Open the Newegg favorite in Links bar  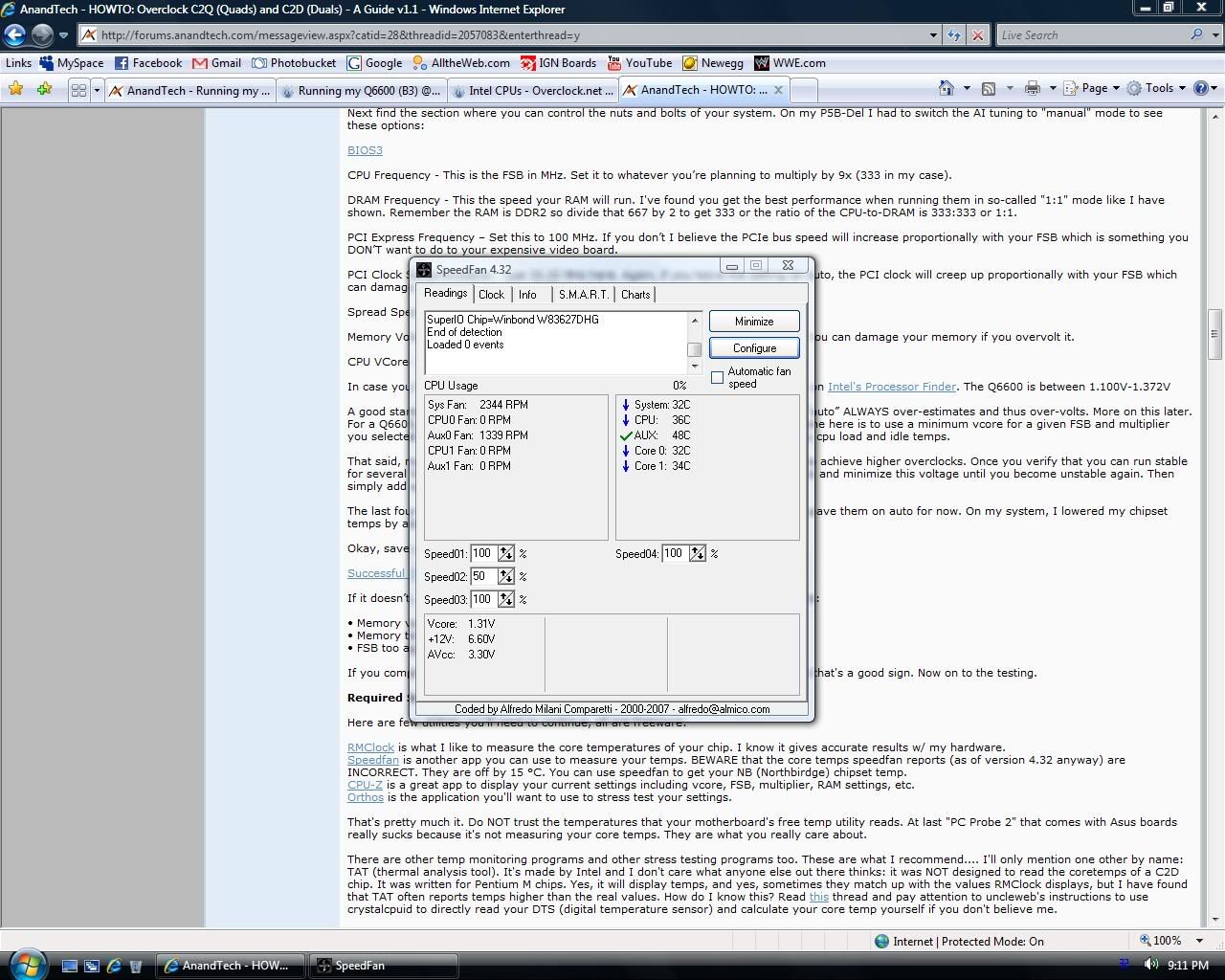coord(713,63)
